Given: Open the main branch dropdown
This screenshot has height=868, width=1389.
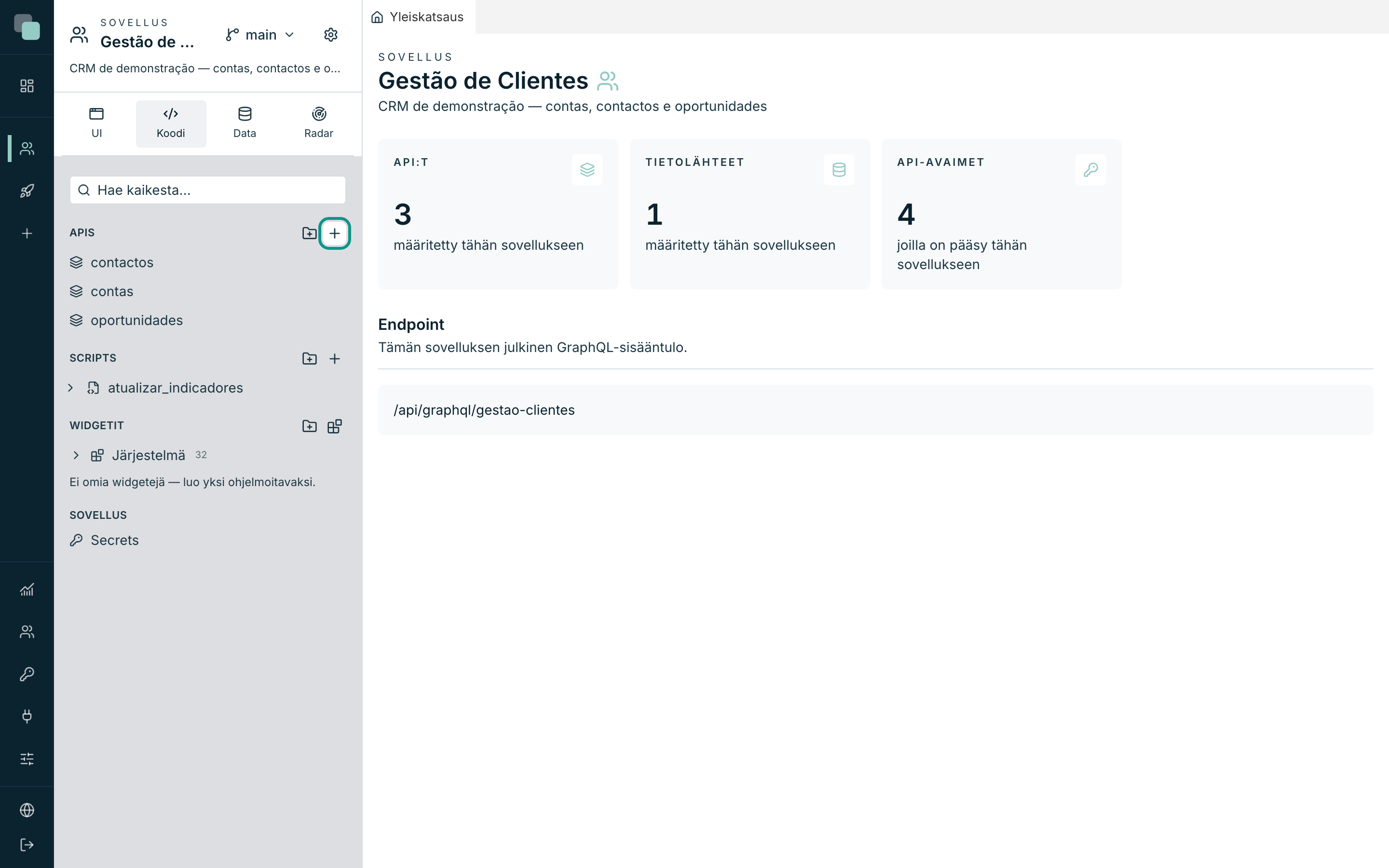Looking at the screenshot, I should coord(260,35).
